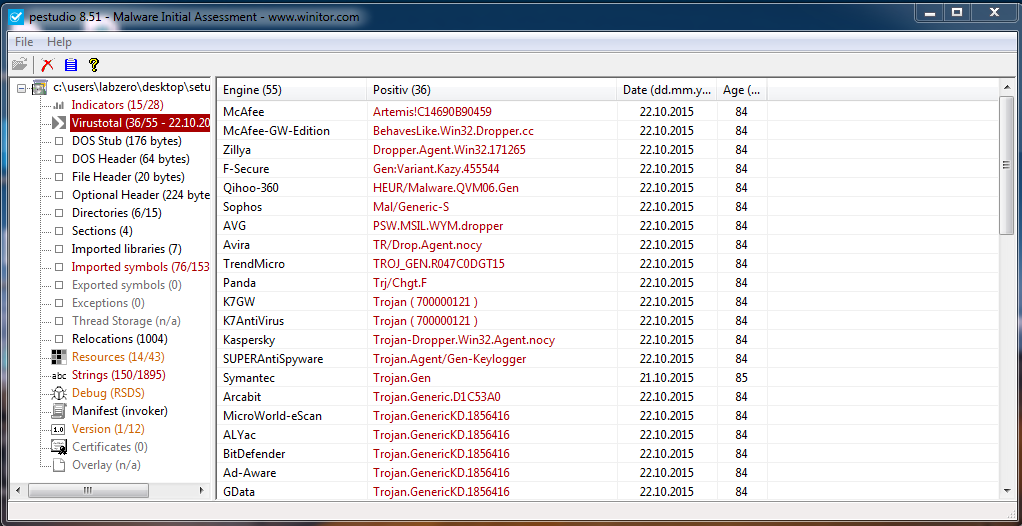The height and width of the screenshot is (526, 1022).
Task: Click the abc icon beside Strings
Action: pyautogui.click(x=59, y=375)
